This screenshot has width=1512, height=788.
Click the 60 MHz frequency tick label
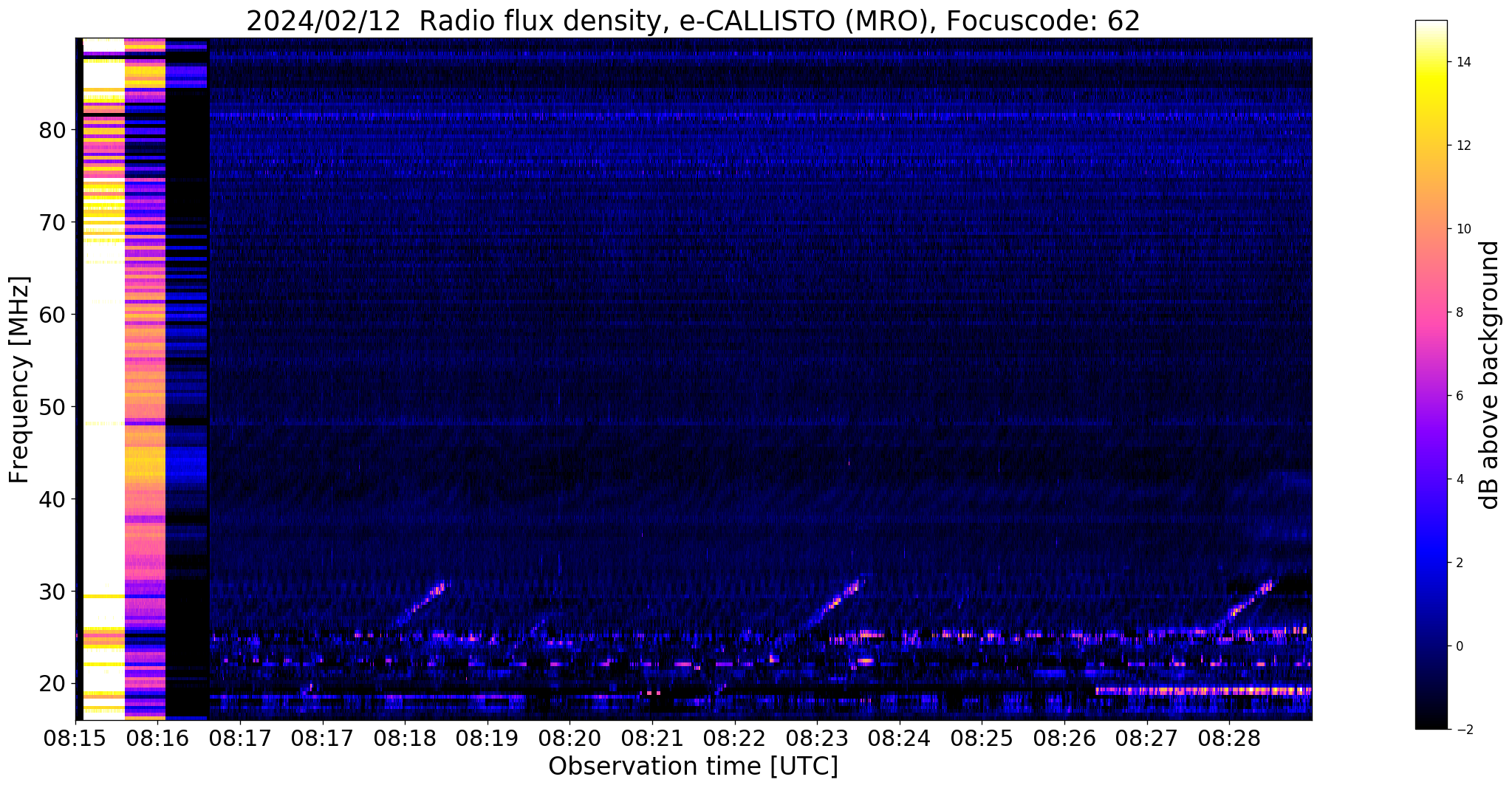[52, 315]
